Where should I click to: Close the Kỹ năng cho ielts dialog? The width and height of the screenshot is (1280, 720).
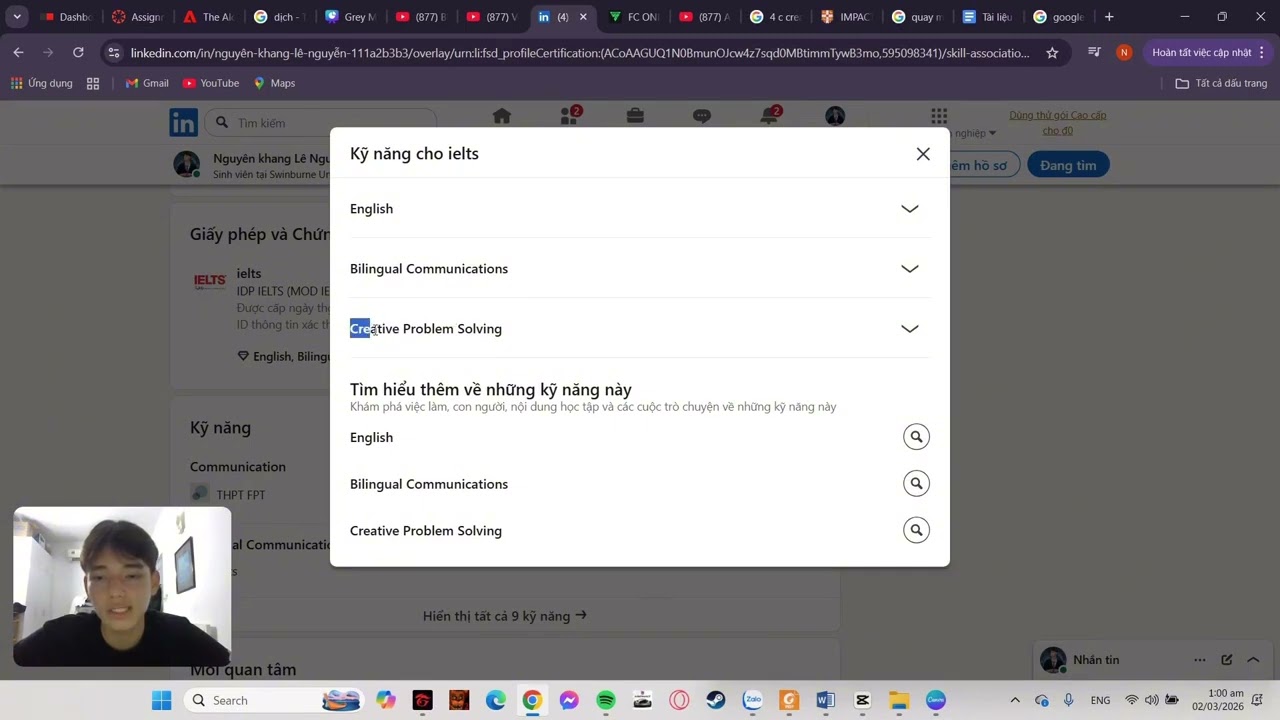point(923,154)
